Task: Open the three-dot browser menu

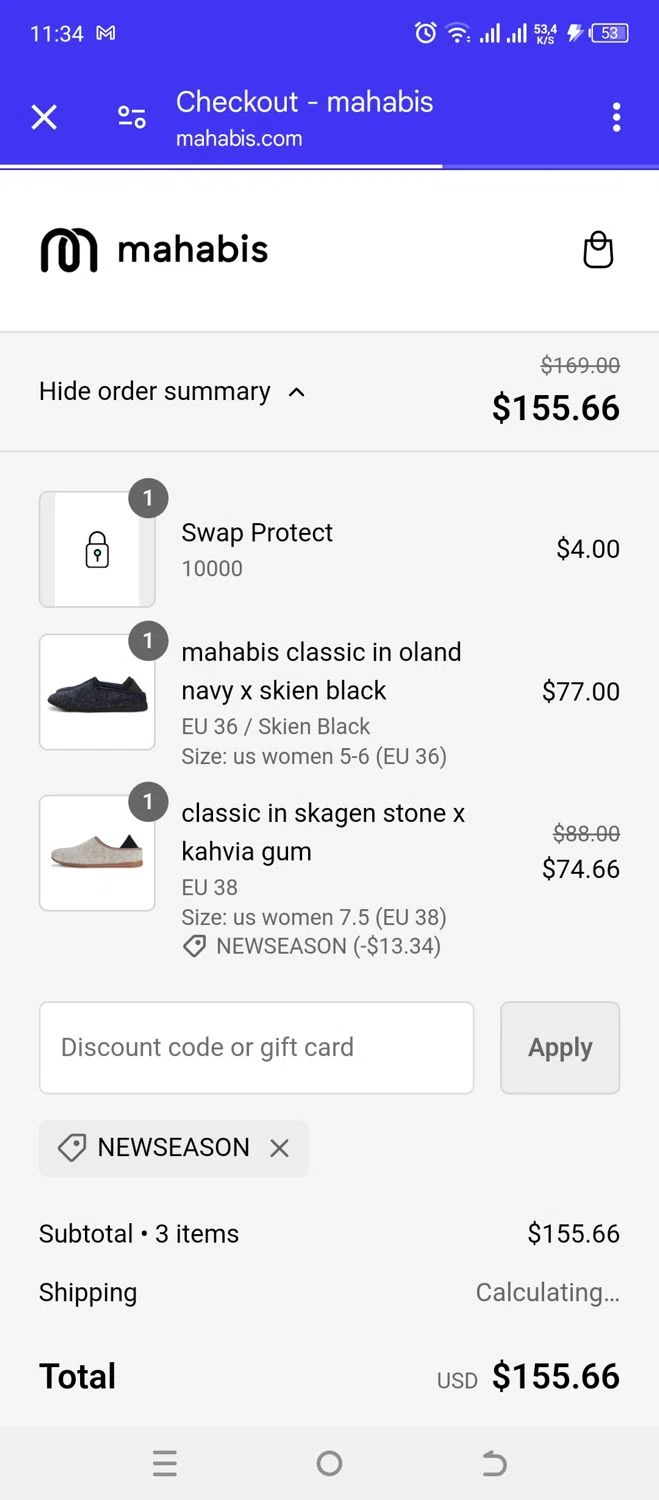Action: click(616, 118)
